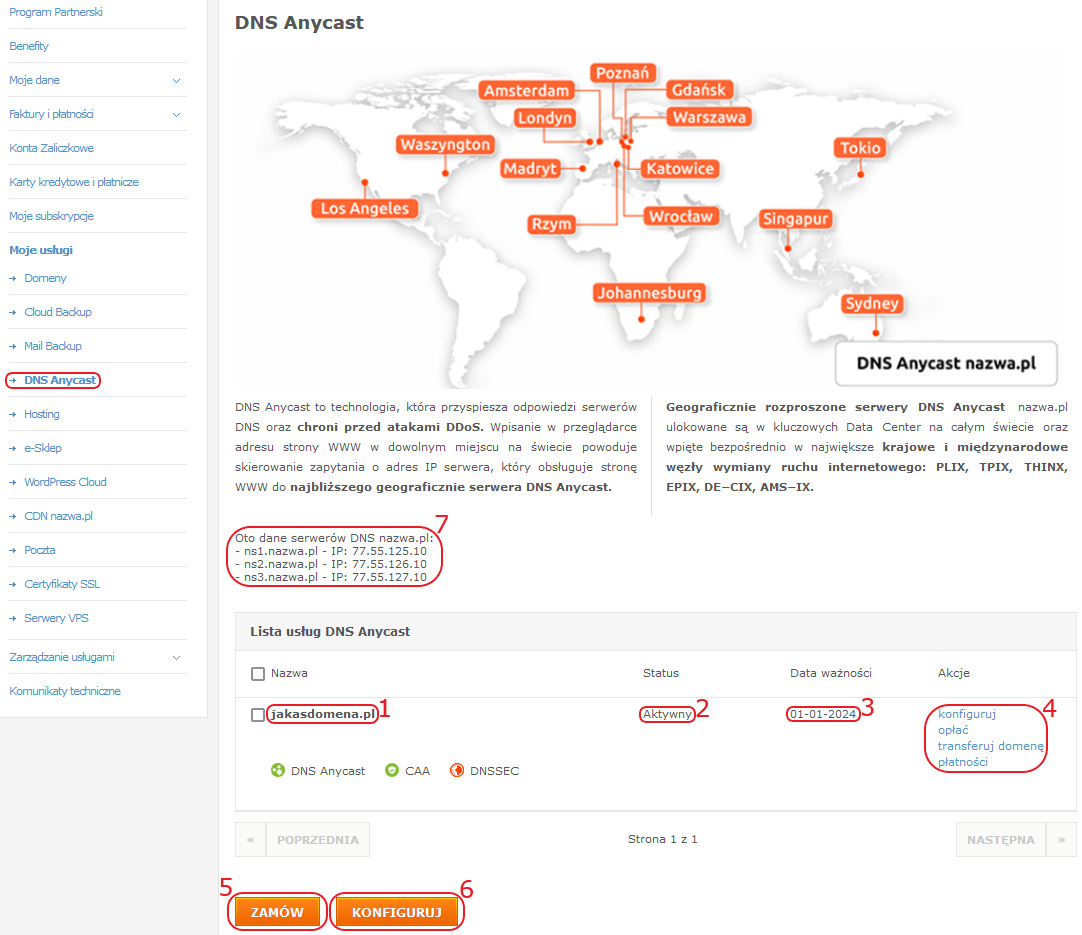The width and height of the screenshot is (1082, 935).
Task: Click the ns1.nazwa.pl server line
Action: pyautogui.click(x=331, y=551)
